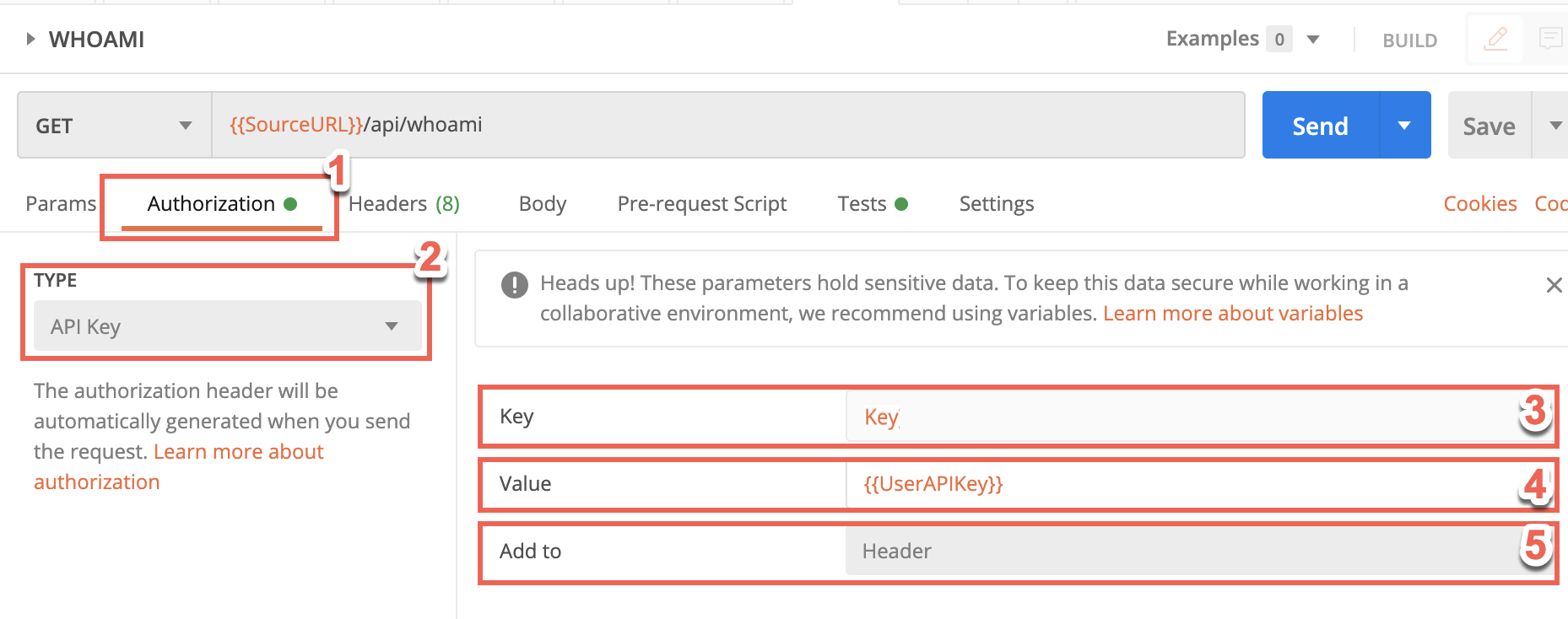1568x619 pixels.
Task: Open the comments icon
Action: click(1549, 39)
